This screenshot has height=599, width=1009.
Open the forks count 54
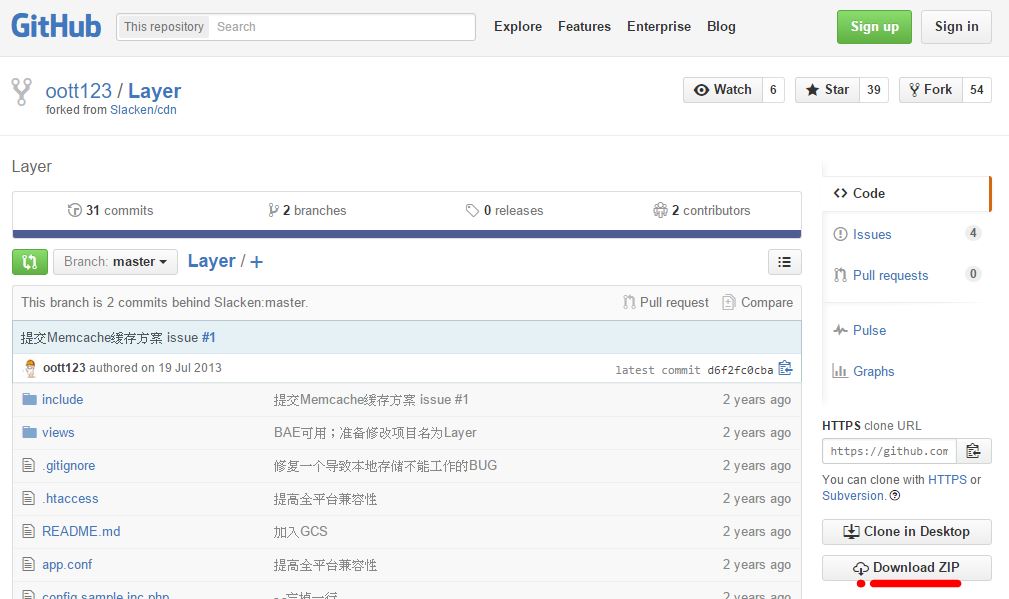[x=977, y=90]
